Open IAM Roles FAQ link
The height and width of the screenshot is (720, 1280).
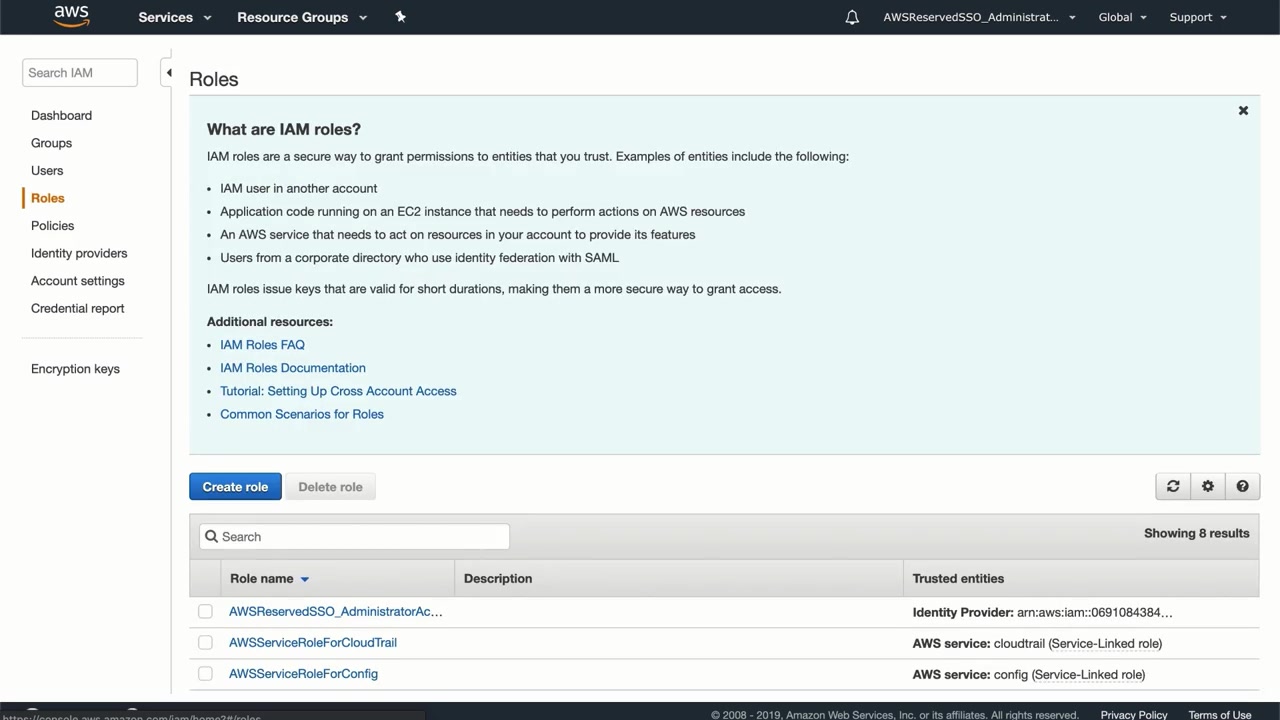[x=262, y=344]
